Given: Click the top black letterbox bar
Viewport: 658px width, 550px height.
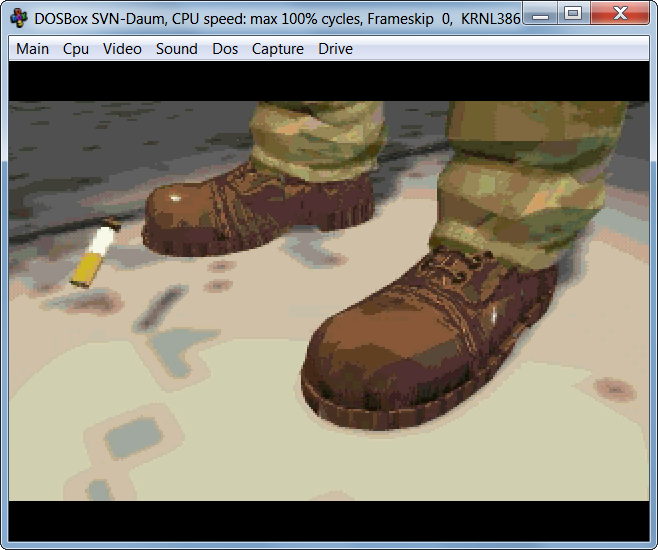Looking at the screenshot, I should coord(328,81).
